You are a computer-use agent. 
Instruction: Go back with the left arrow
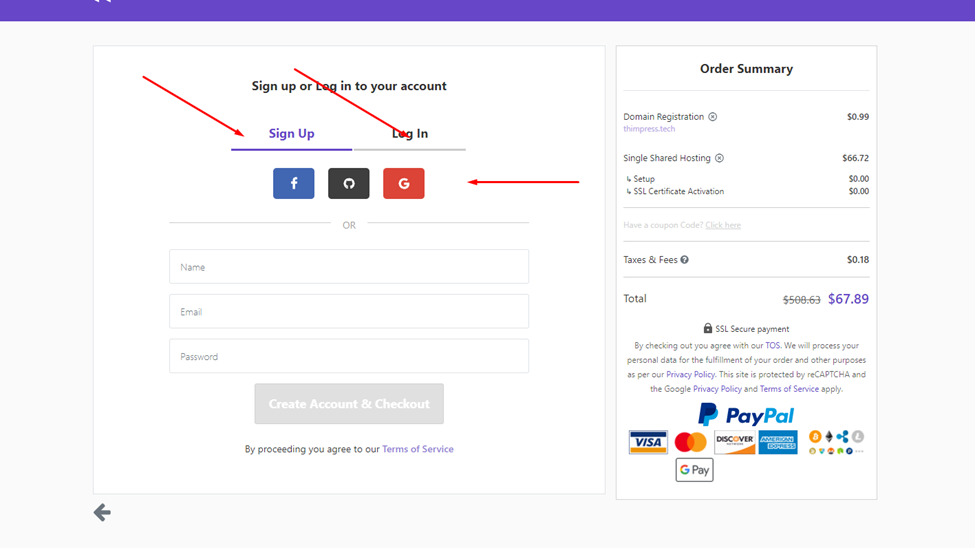(x=102, y=513)
